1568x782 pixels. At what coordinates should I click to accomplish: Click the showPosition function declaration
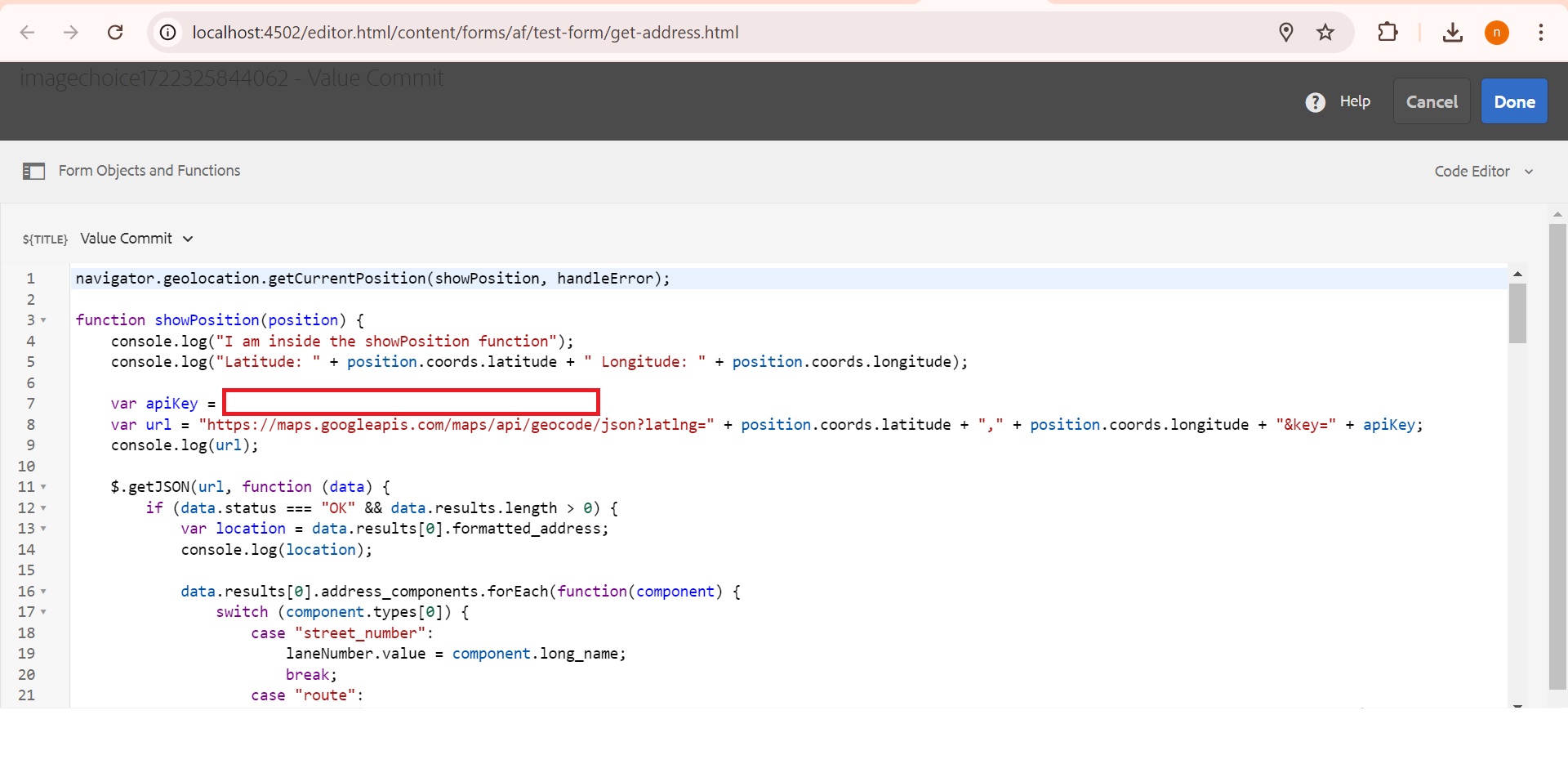(220, 320)
